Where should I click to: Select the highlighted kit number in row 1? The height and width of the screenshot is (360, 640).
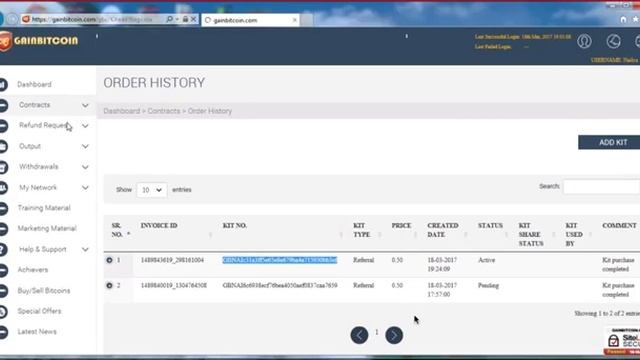[x=280, y=260]
